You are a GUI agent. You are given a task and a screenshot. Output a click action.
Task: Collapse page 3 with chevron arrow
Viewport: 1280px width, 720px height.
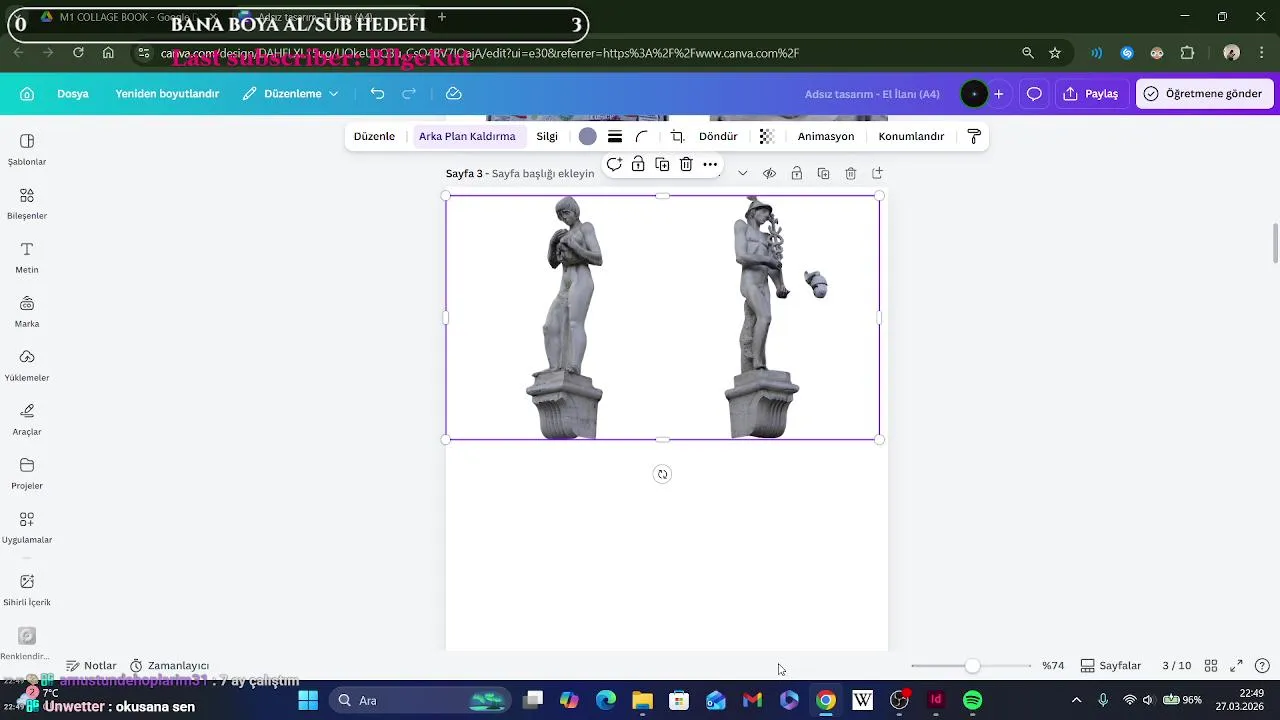click(x=742, y=173)
